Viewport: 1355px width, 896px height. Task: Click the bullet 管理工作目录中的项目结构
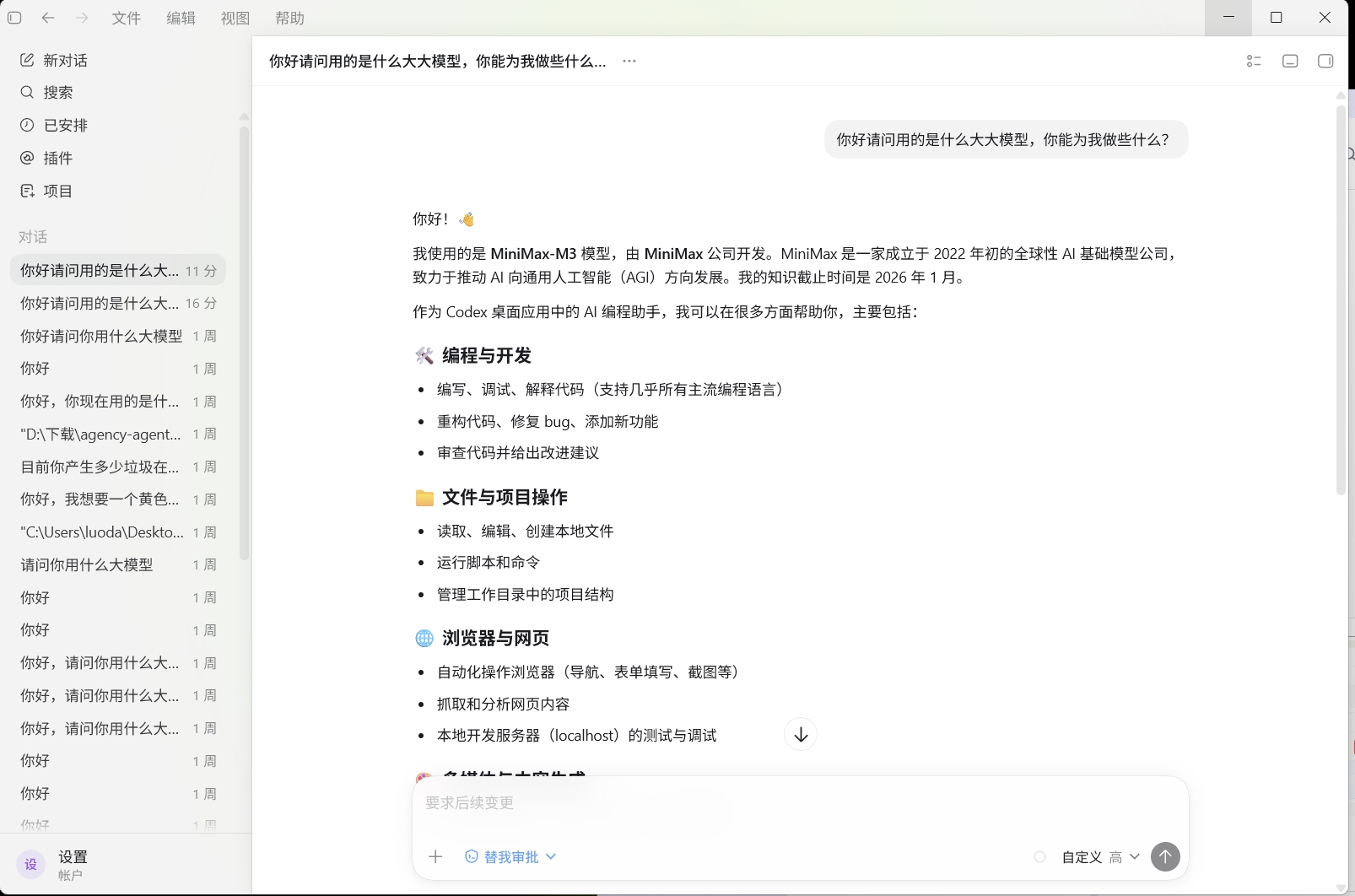click(525, 594)
